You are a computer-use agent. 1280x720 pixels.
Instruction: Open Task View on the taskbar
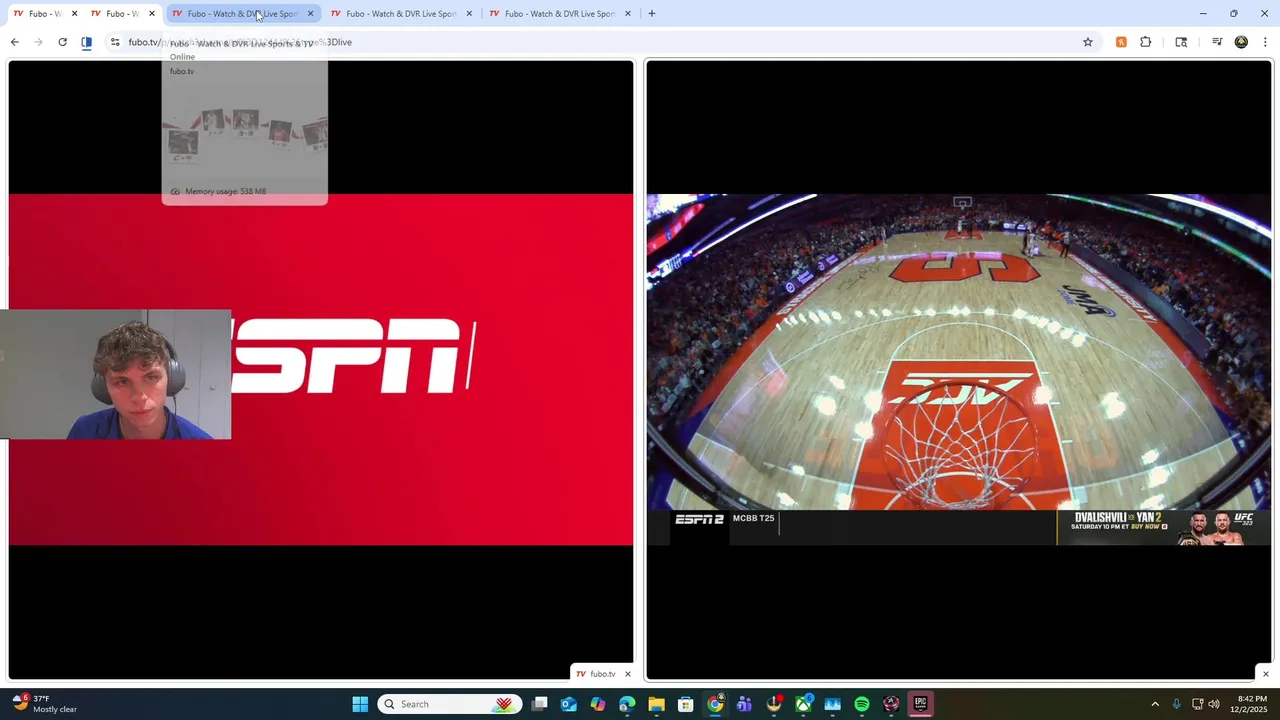coord(540,704)
